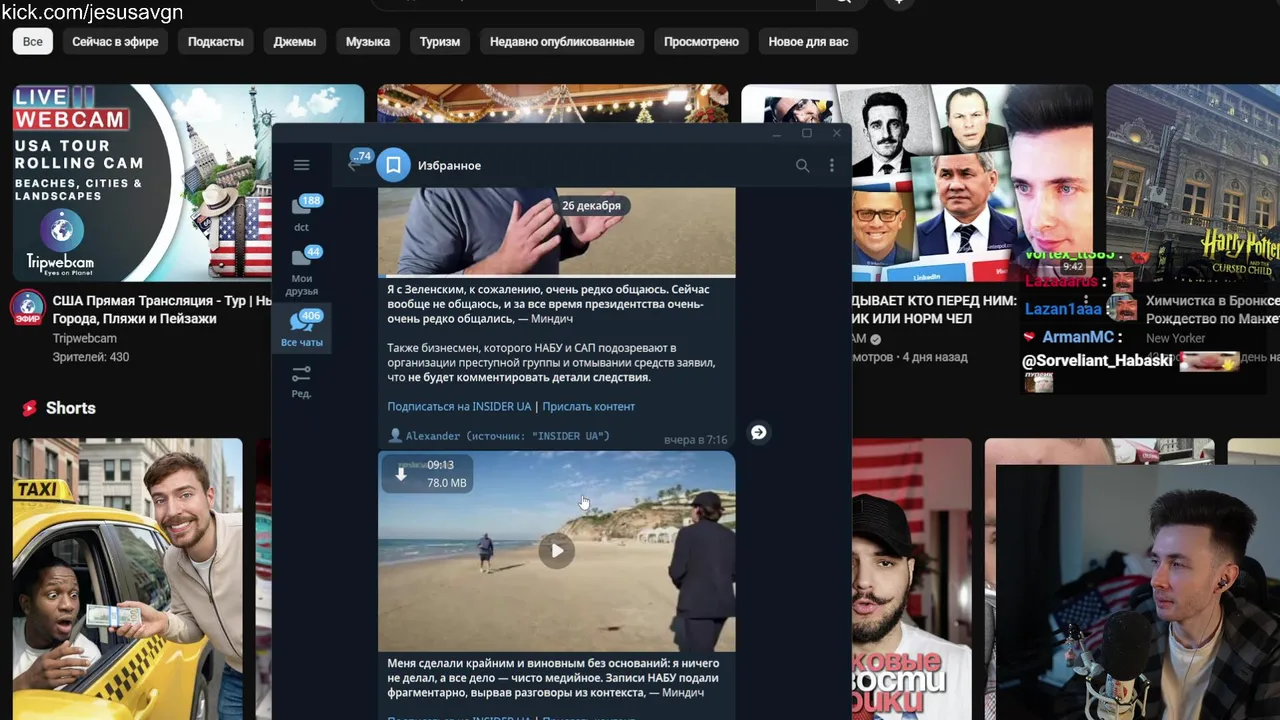This screenshot has width=1280, height=720.
Task: Select the dct folder in Telegram sidebar
Action: click(302, 213)
